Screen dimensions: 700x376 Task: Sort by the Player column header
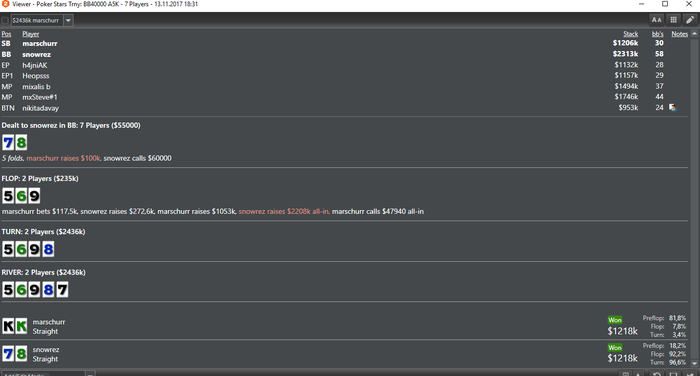pyautogui.click(x=31, y=34)
